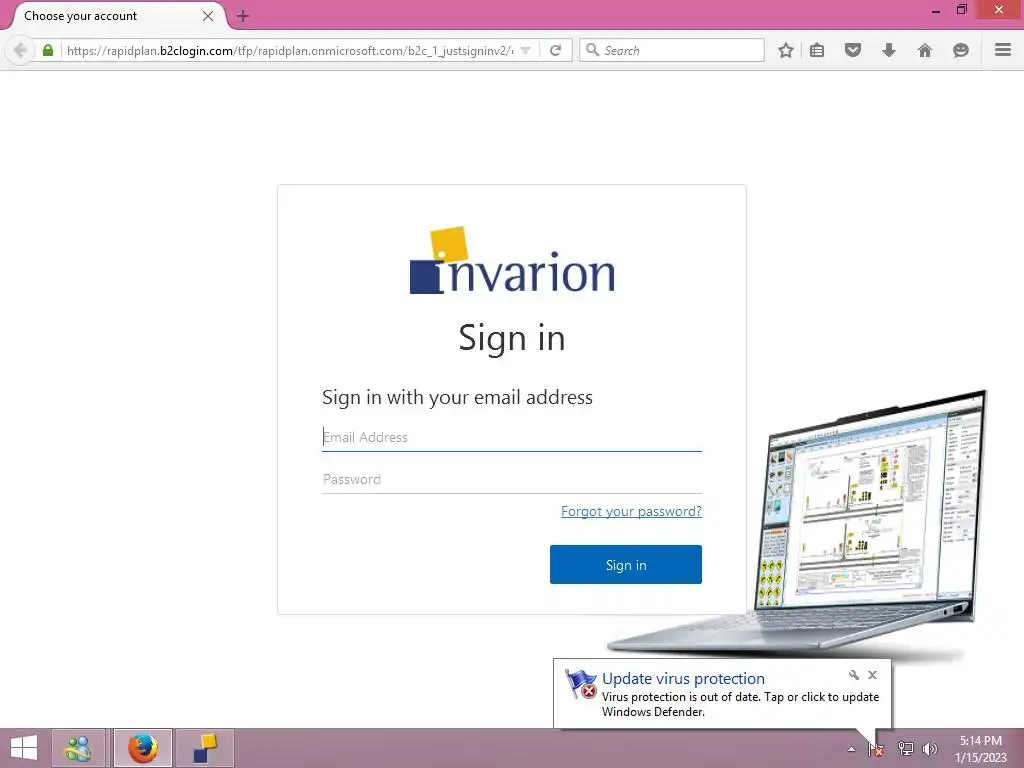This screenshot has height=768, width=1024.
Task: Restore down the Firefox window
Action: (961, 9)
